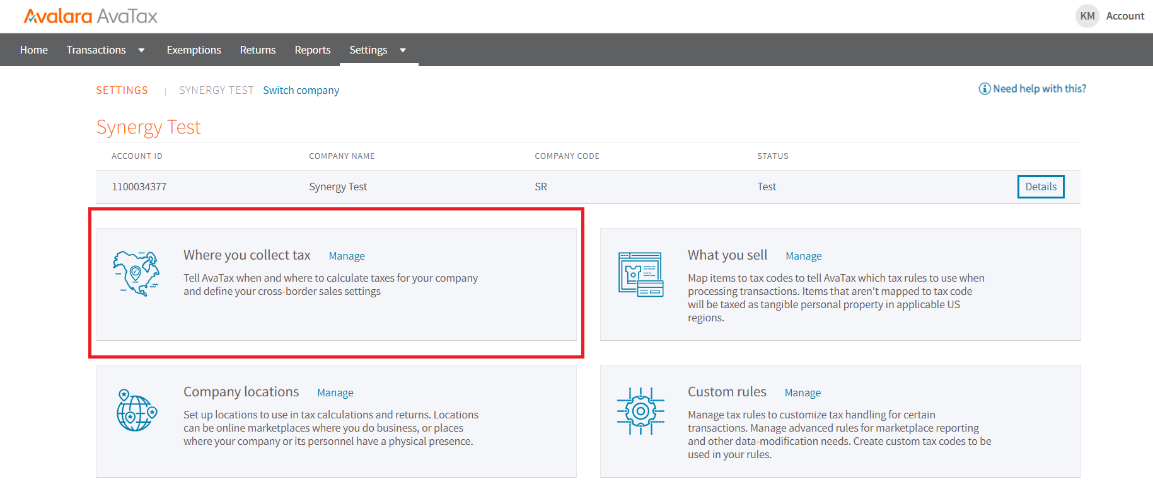Click the Where you collect tax title
Screen dimensions: 1153x494
coord(247,255)
